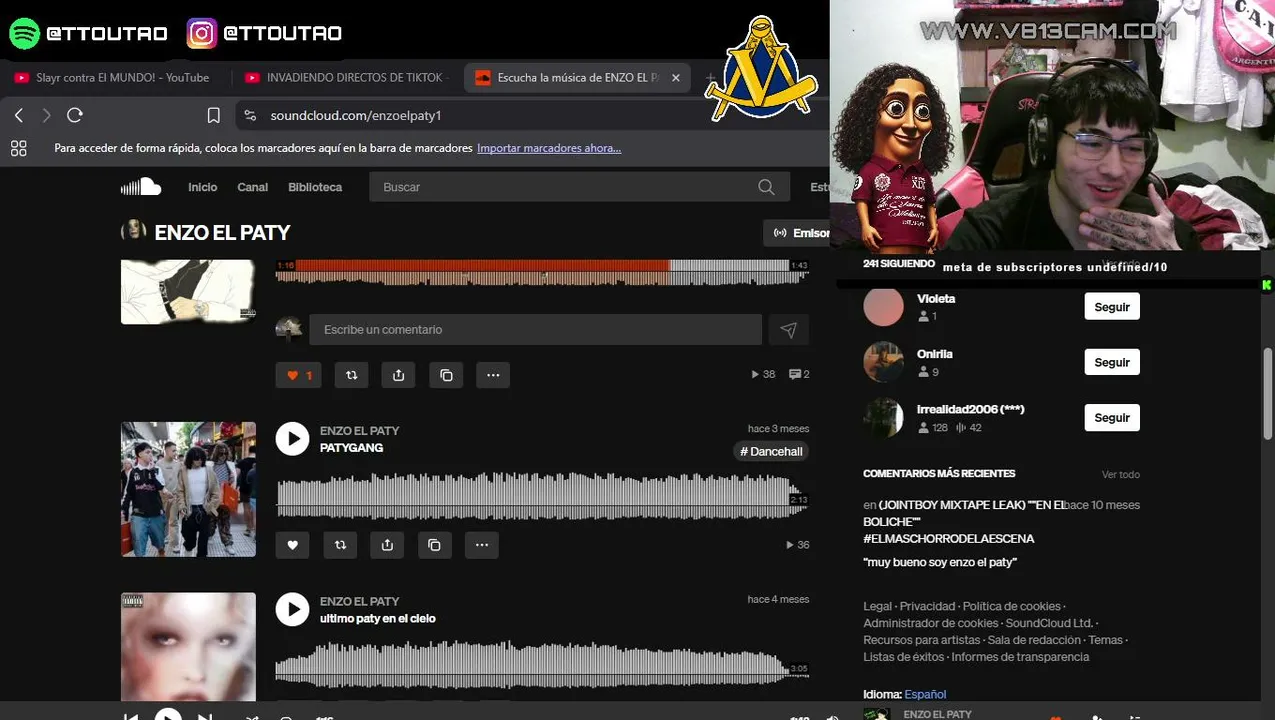Bookmark this page using the bookmark icon
Viewport: 1275px width, 720px height.
[213, 115]
